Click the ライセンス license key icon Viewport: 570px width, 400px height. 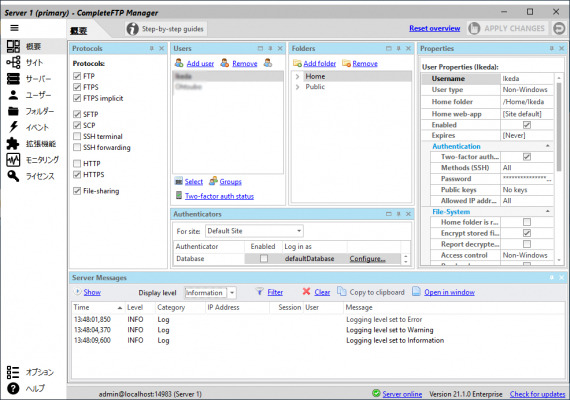pos(13,176)
